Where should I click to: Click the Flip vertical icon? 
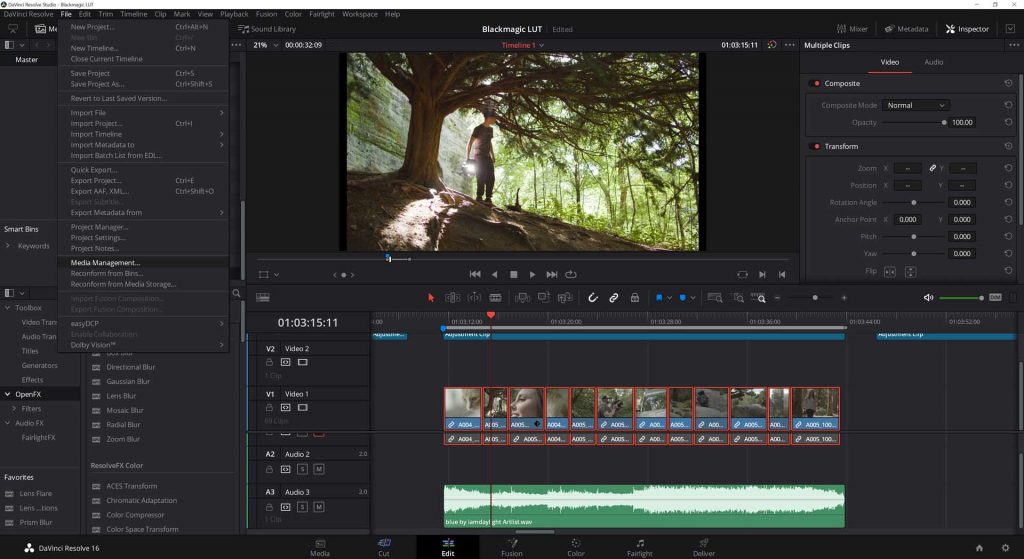pos(910,272)
